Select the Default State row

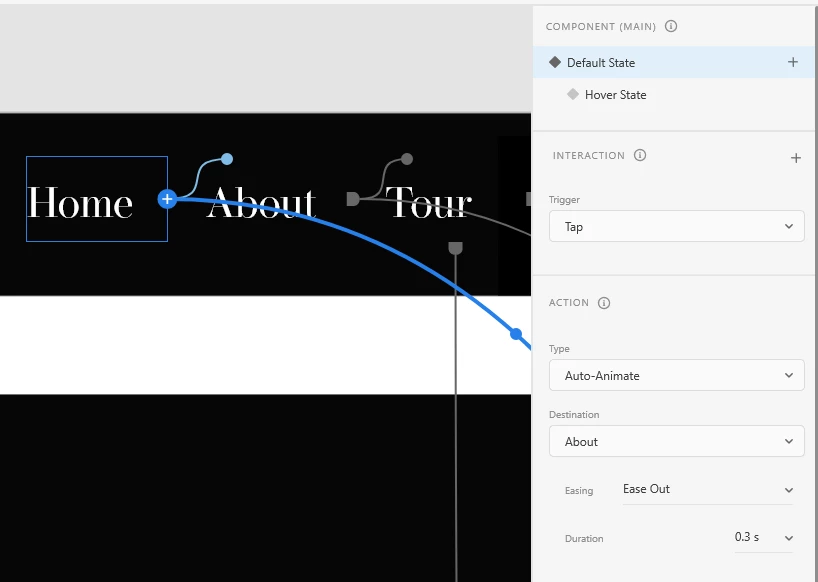[673, 63]
